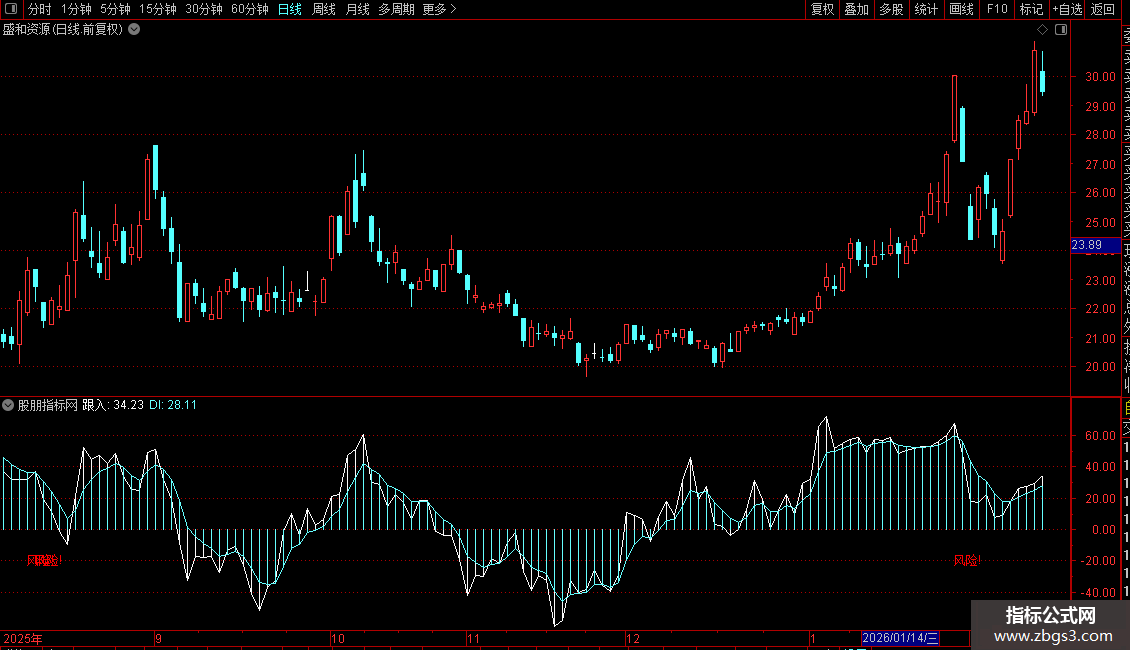Click the 跟入: 34.23 indicator value
The height and width of the screenshot is (650, 1130).
tap(113, 405)
